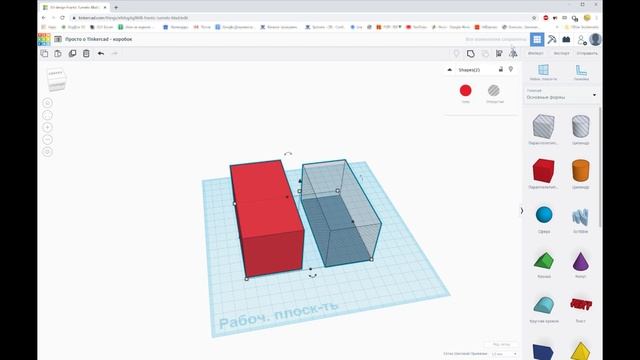Viewport: 640px width, 360px height.
Task: Click the Fit all in view button
Action: coord(47,115)
